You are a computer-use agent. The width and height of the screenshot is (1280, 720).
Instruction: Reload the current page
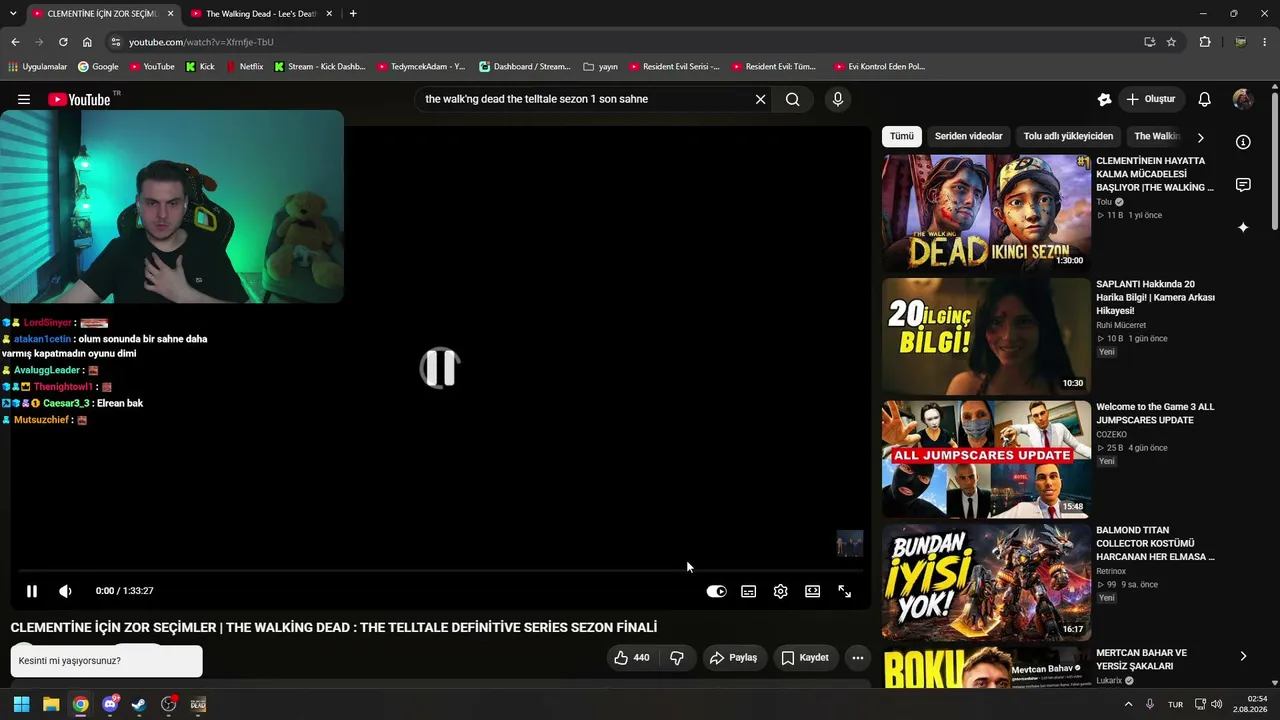[x=63, y=42]
